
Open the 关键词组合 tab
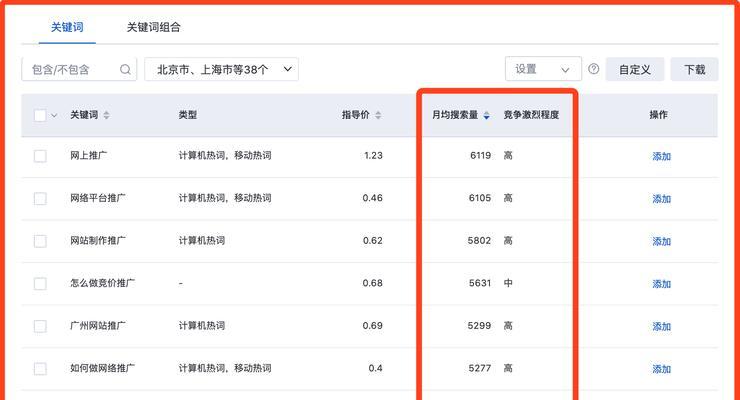pos(153,27)
